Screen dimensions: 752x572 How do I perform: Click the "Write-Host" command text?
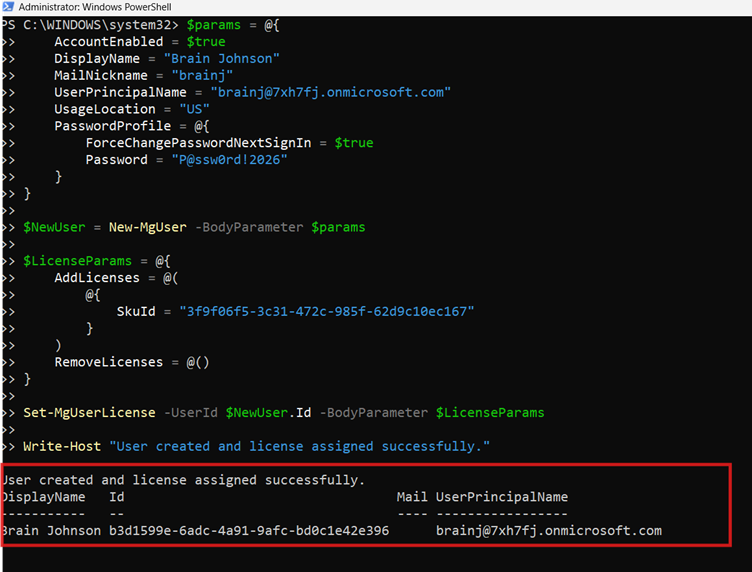[62, 446]
